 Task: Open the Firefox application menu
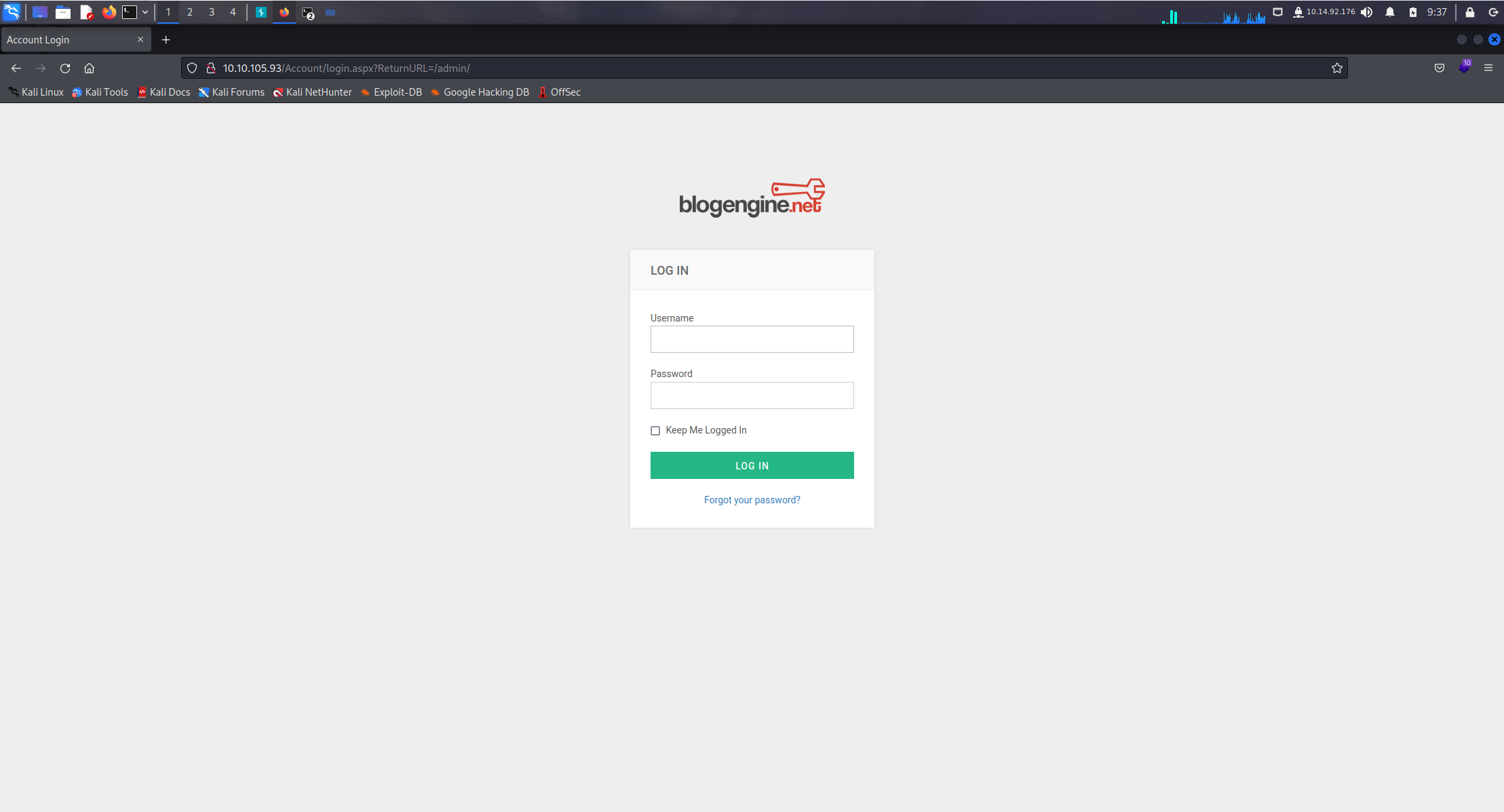(x=1488, y=69)
